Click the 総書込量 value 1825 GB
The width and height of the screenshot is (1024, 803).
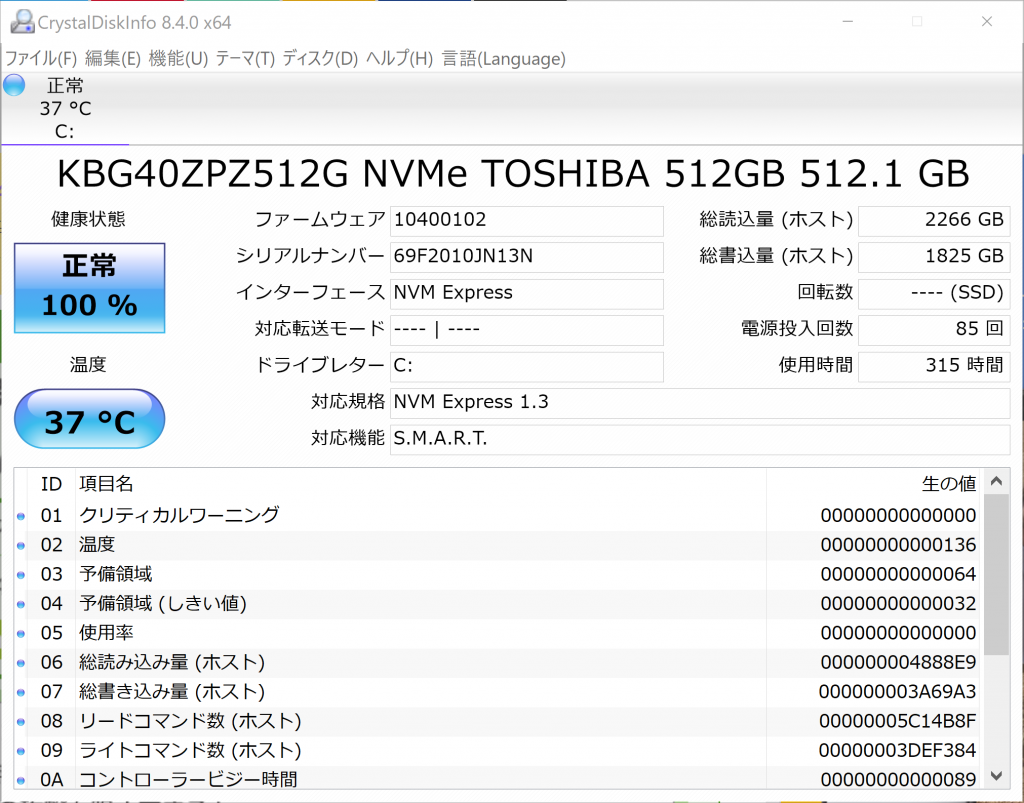934,257
